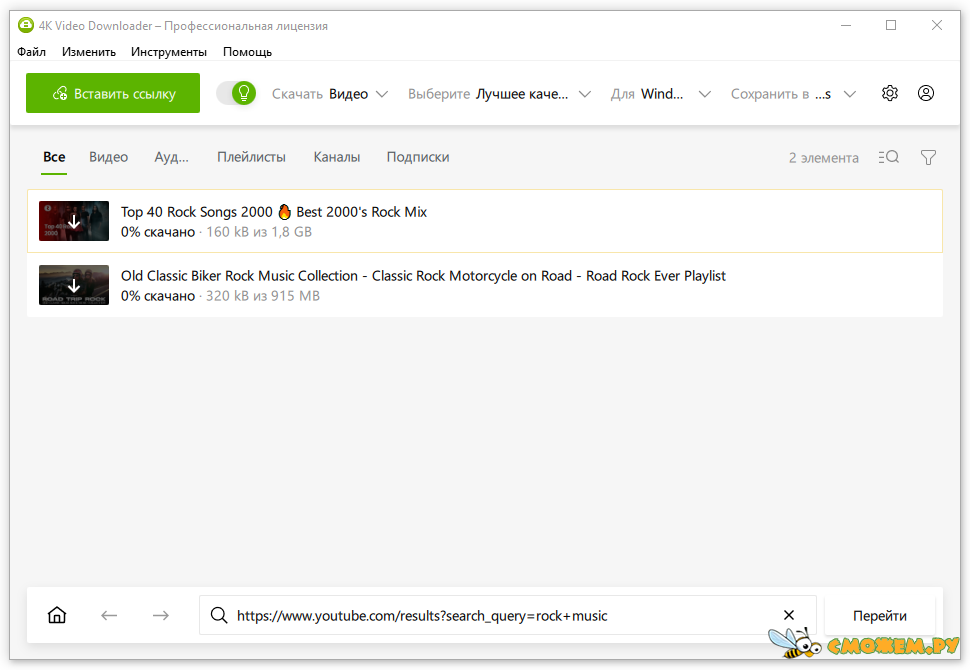Screen dimensions: 970x670
Task: Click the Top 40 Rock Songs thumbnail
Action: pyautogui.click(x=74, y=221)
